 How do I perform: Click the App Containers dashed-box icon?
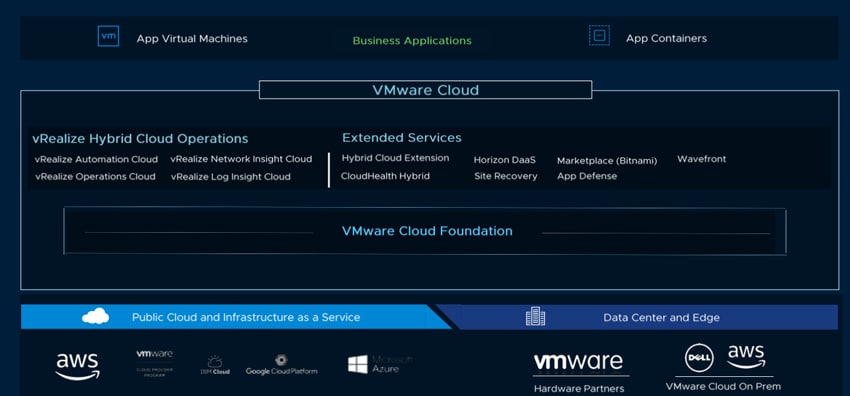click(x=599, y=36)
